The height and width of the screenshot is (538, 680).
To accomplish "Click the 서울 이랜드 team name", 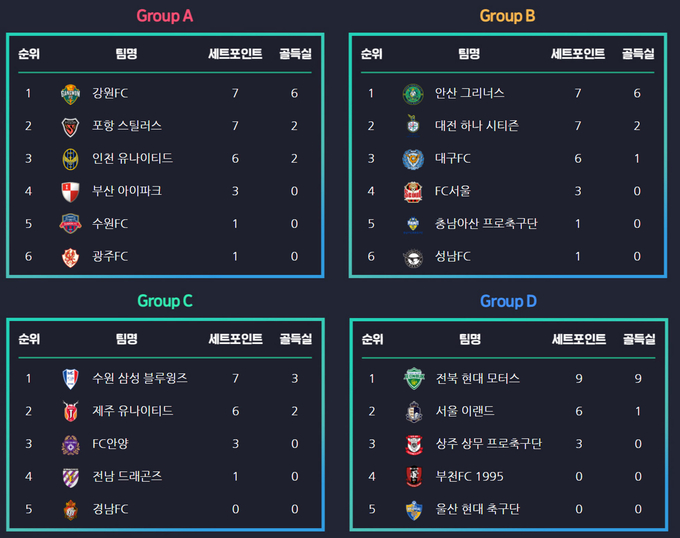I will click(x=465, y=411).
